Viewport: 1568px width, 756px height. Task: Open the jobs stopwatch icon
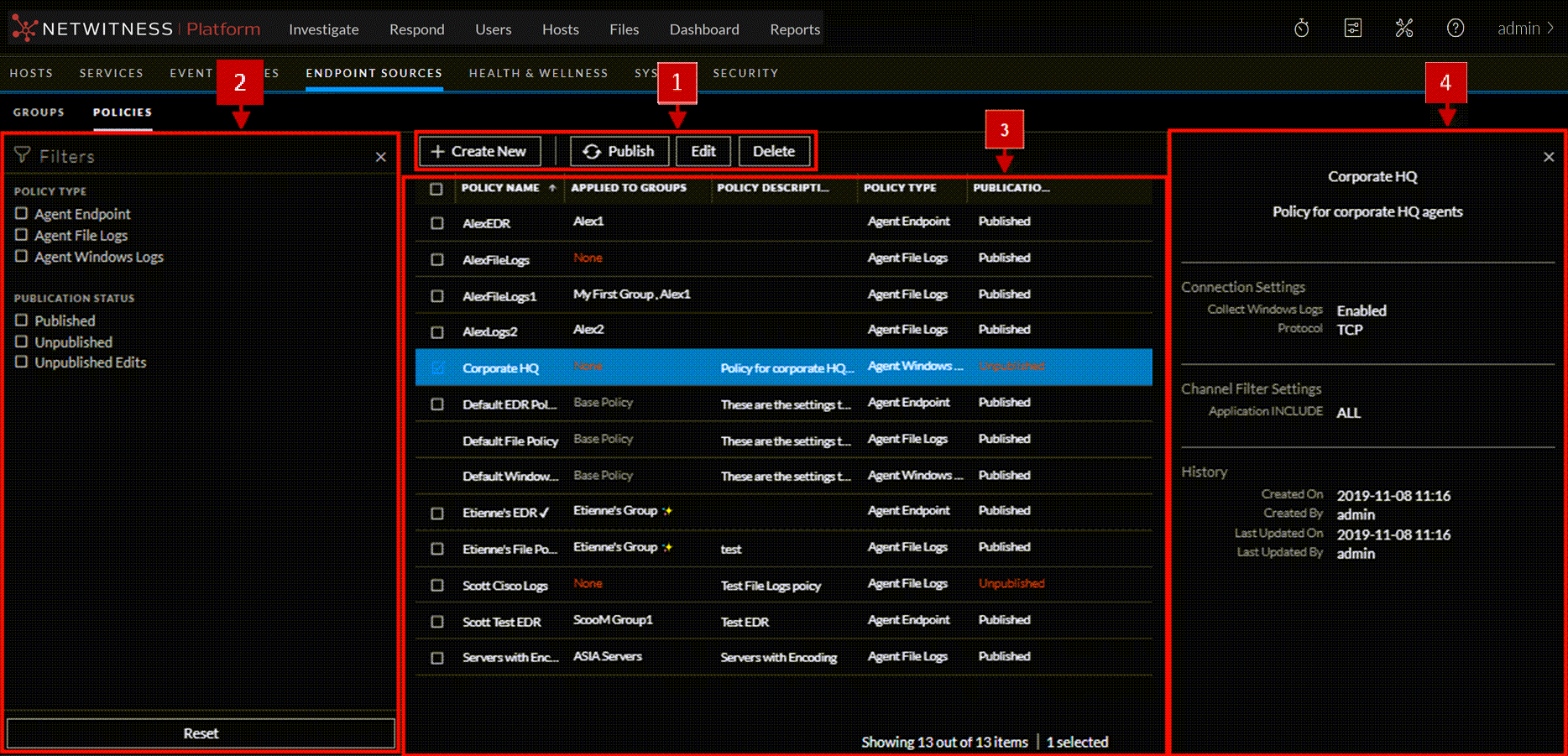coord(1301,29)
